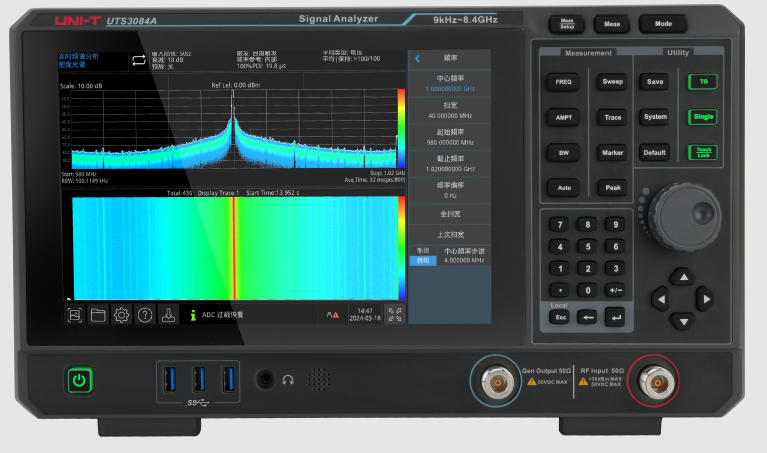Push the Peak key
The width and height of the screenshot is (767, 453).
click(612, 187)
